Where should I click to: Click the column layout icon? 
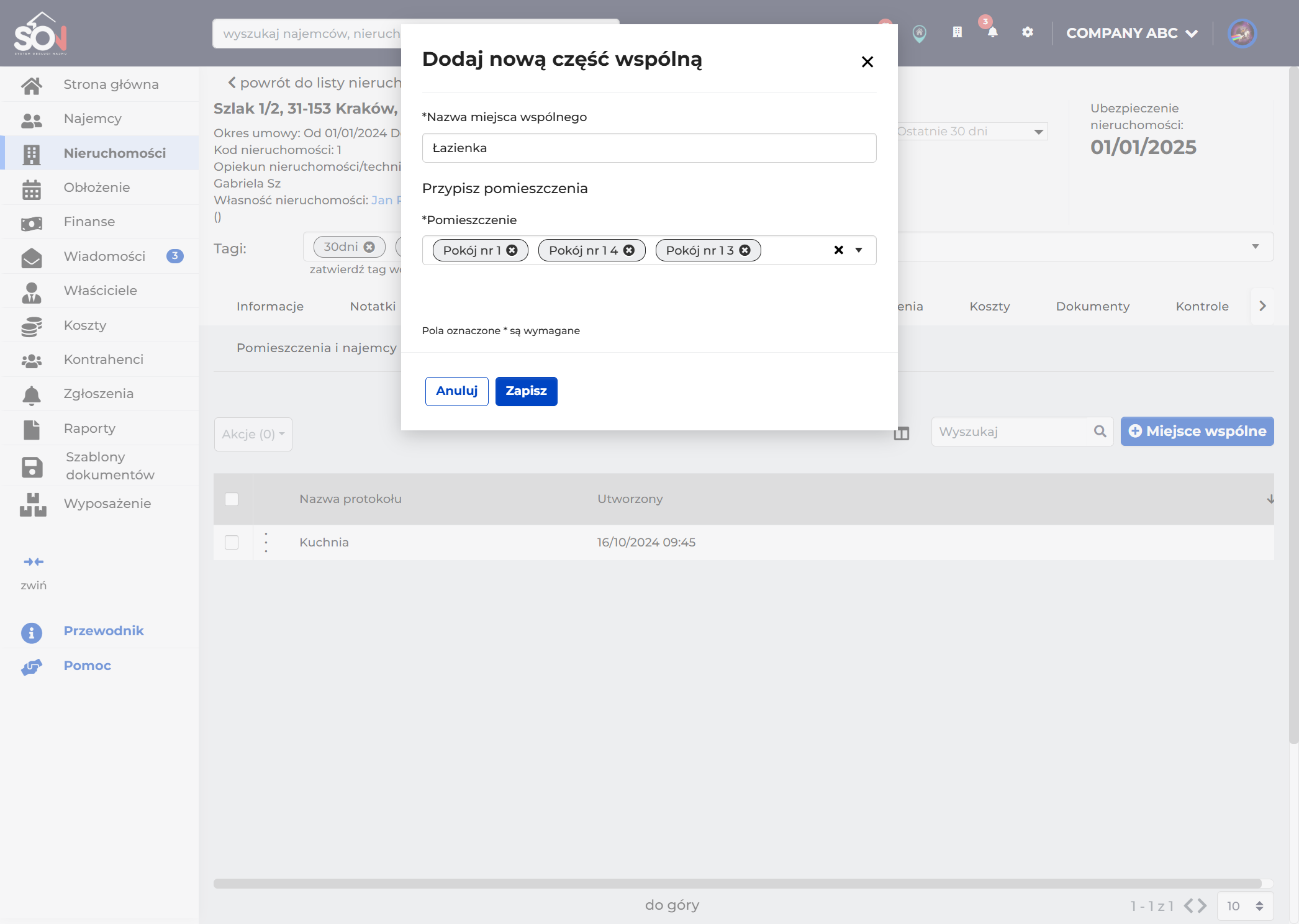(902, 433)
